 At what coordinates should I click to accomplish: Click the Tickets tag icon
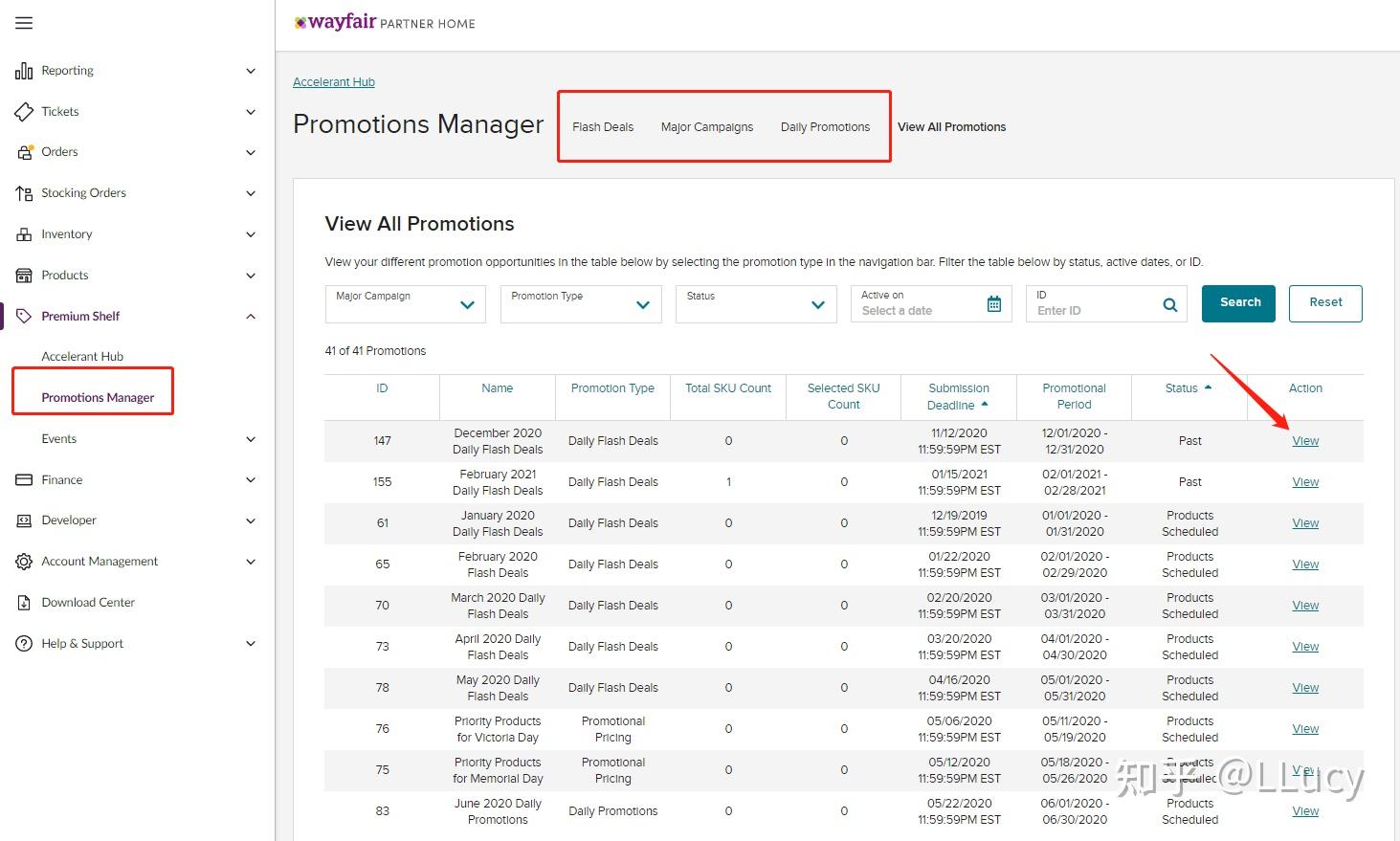(x=24, y=112)
